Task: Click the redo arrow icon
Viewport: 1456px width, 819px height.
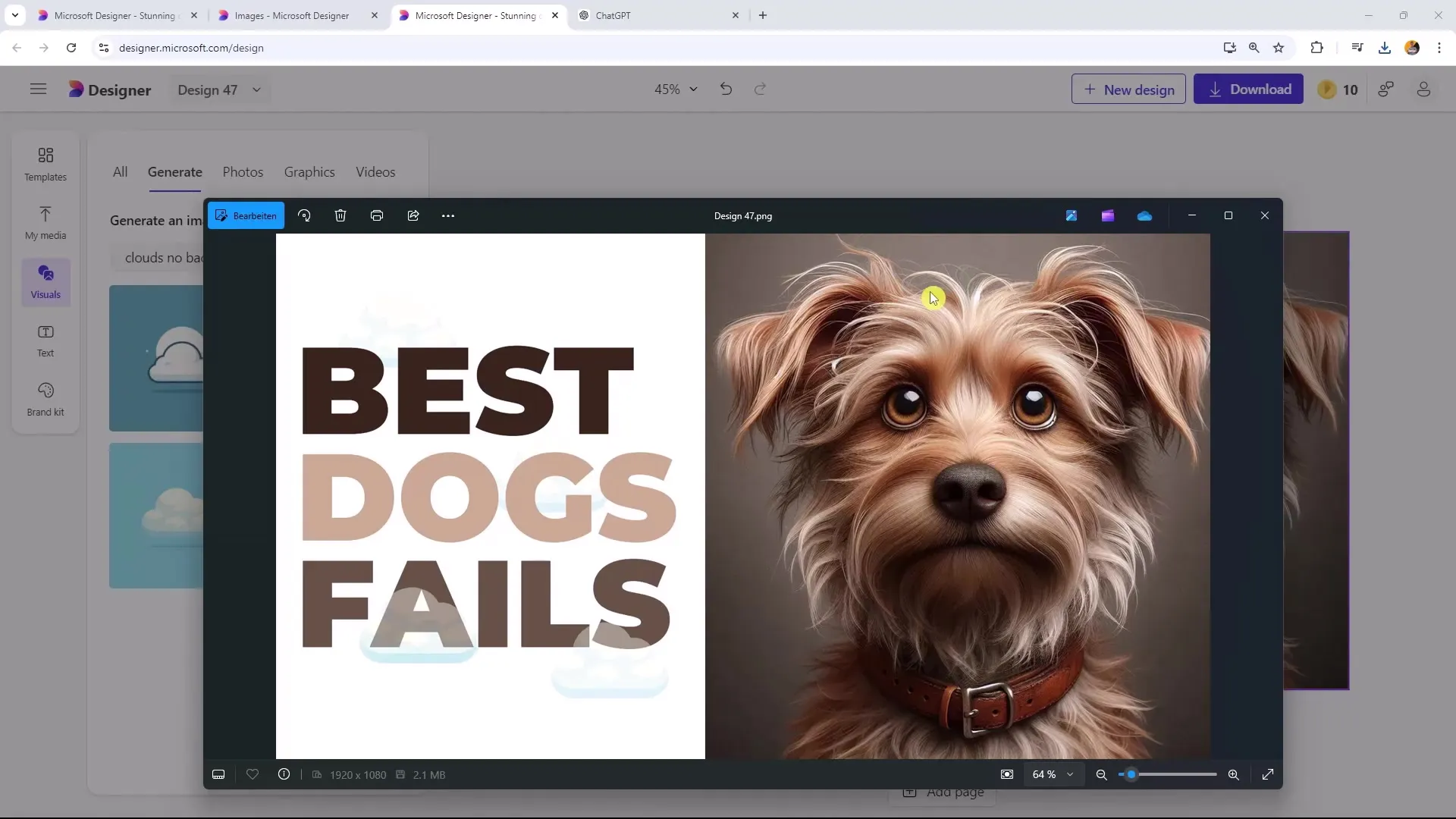Action: [x=759, y=89]
